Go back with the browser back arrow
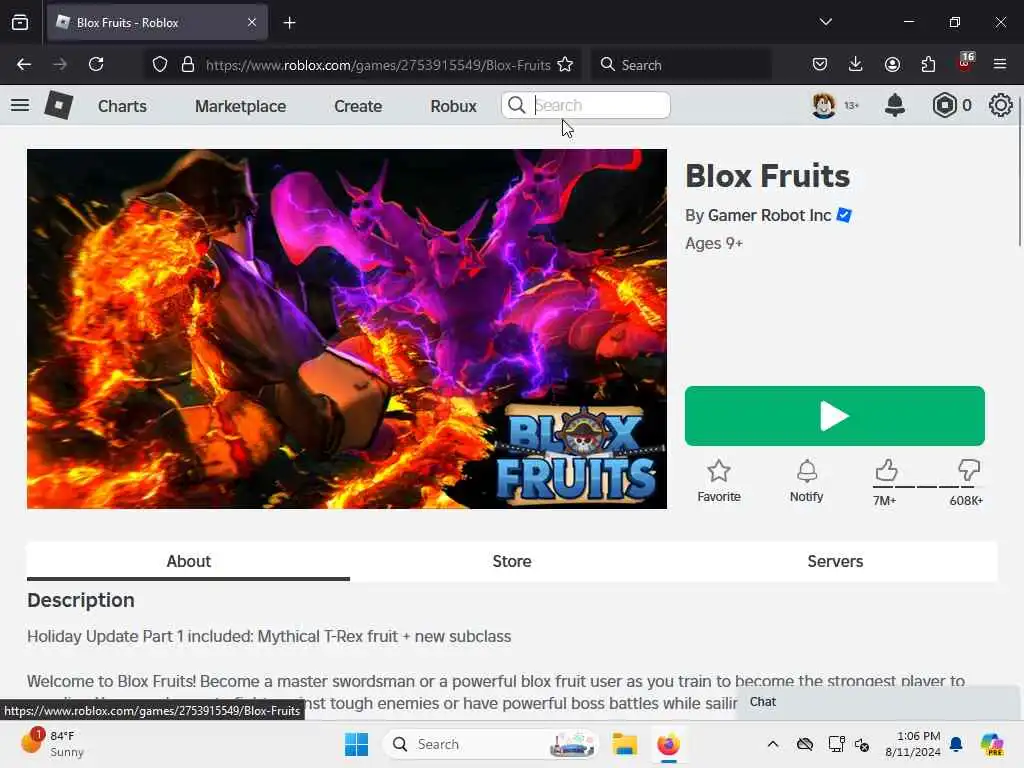Screen dimensions: 1024x768 (x=24, y=65)
